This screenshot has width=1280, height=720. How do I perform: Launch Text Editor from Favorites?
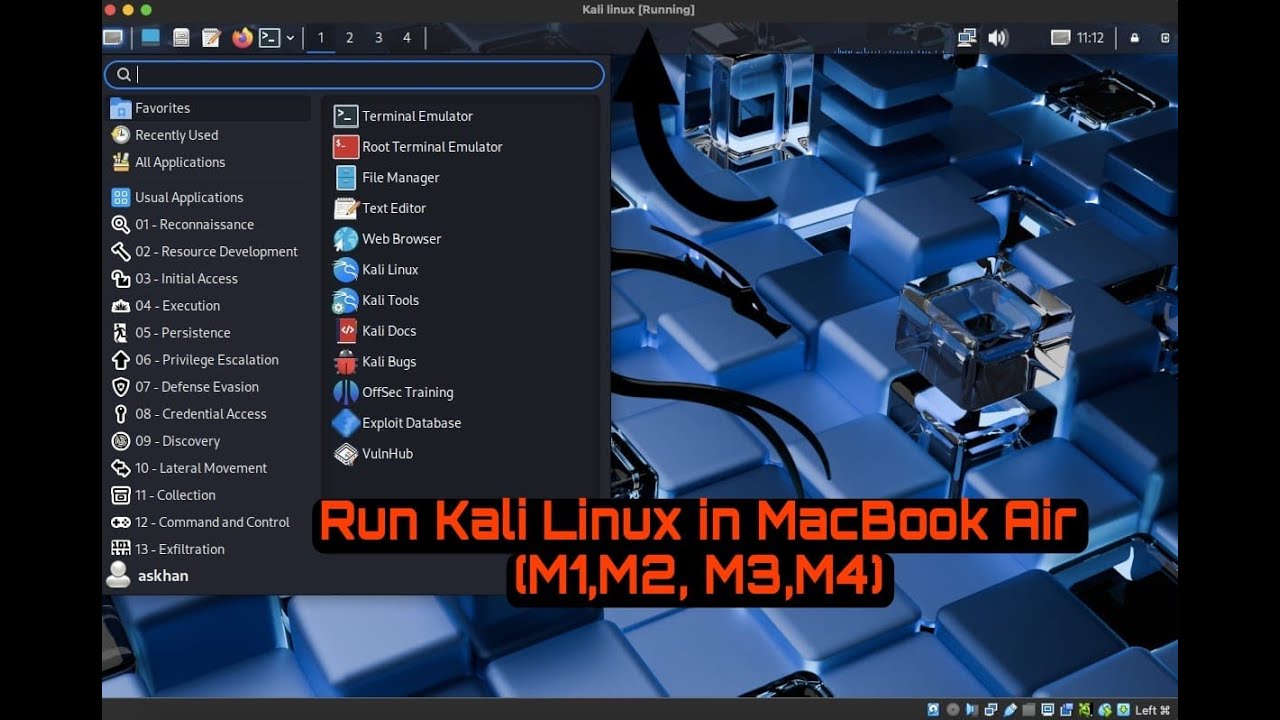380,208
